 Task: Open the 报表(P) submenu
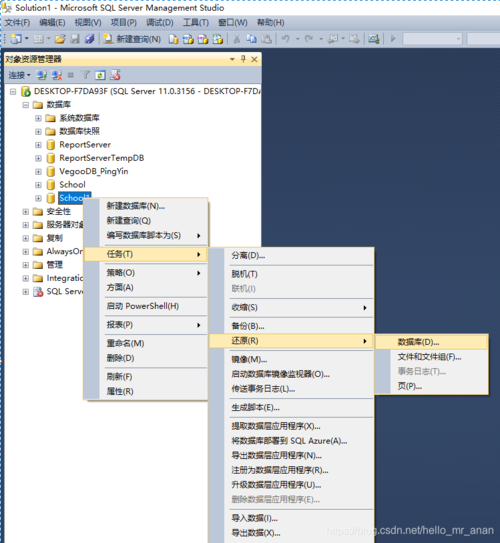click(x=146, y=325)
